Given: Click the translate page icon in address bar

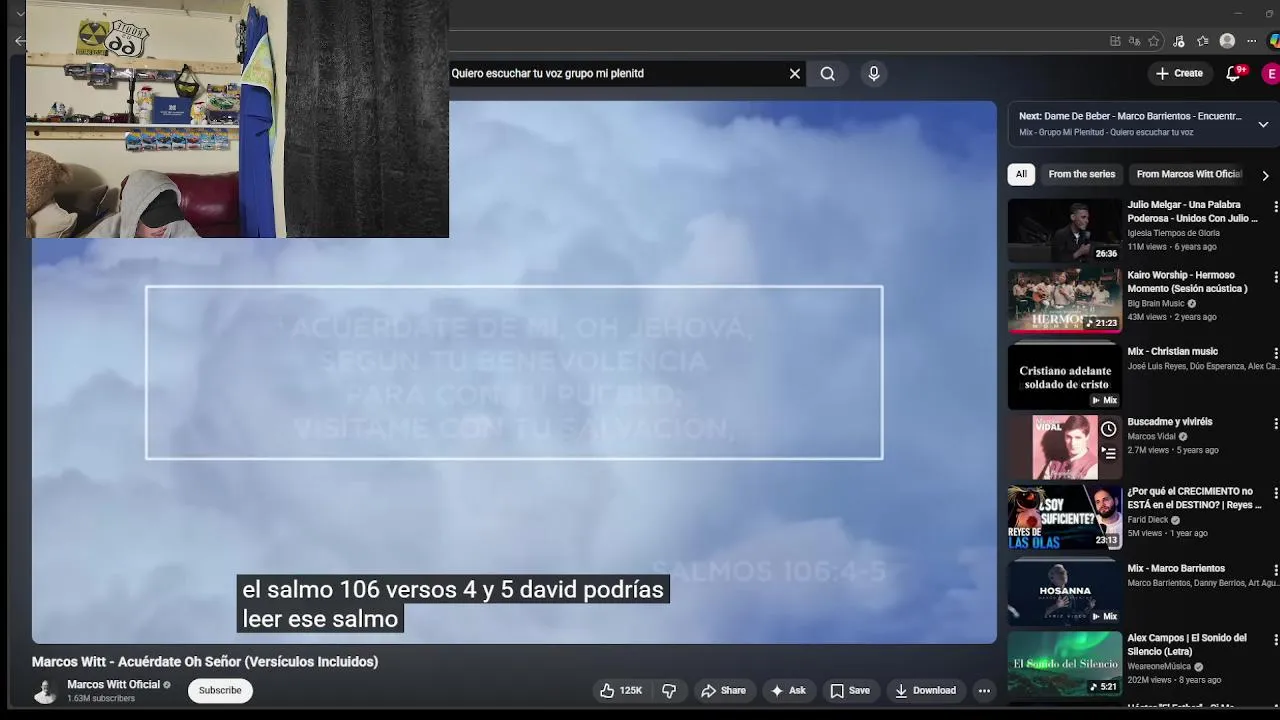Looking at the screenshot, I should click(1134, 41).
